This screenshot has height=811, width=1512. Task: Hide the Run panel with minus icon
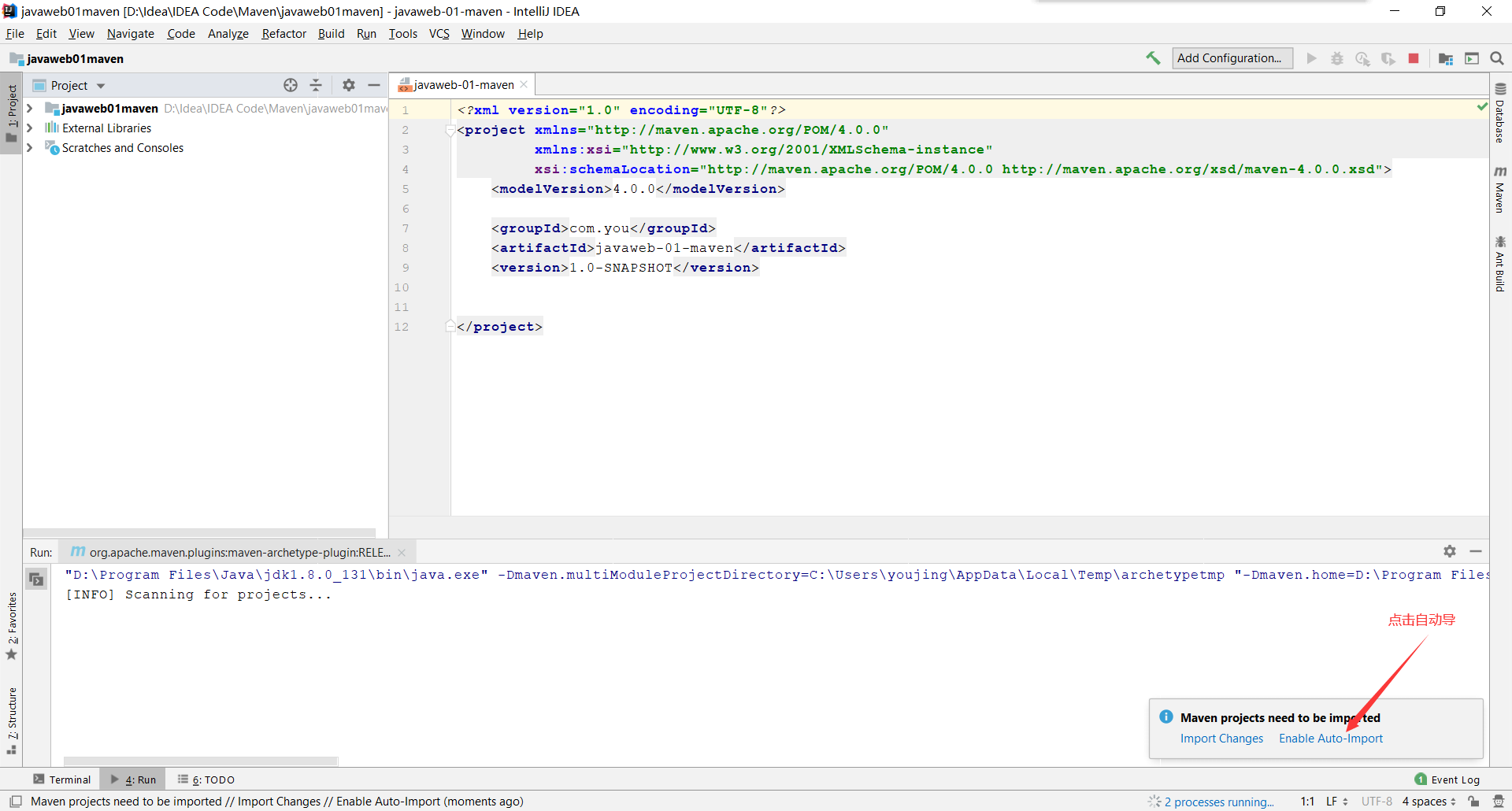pos(1476,551)
